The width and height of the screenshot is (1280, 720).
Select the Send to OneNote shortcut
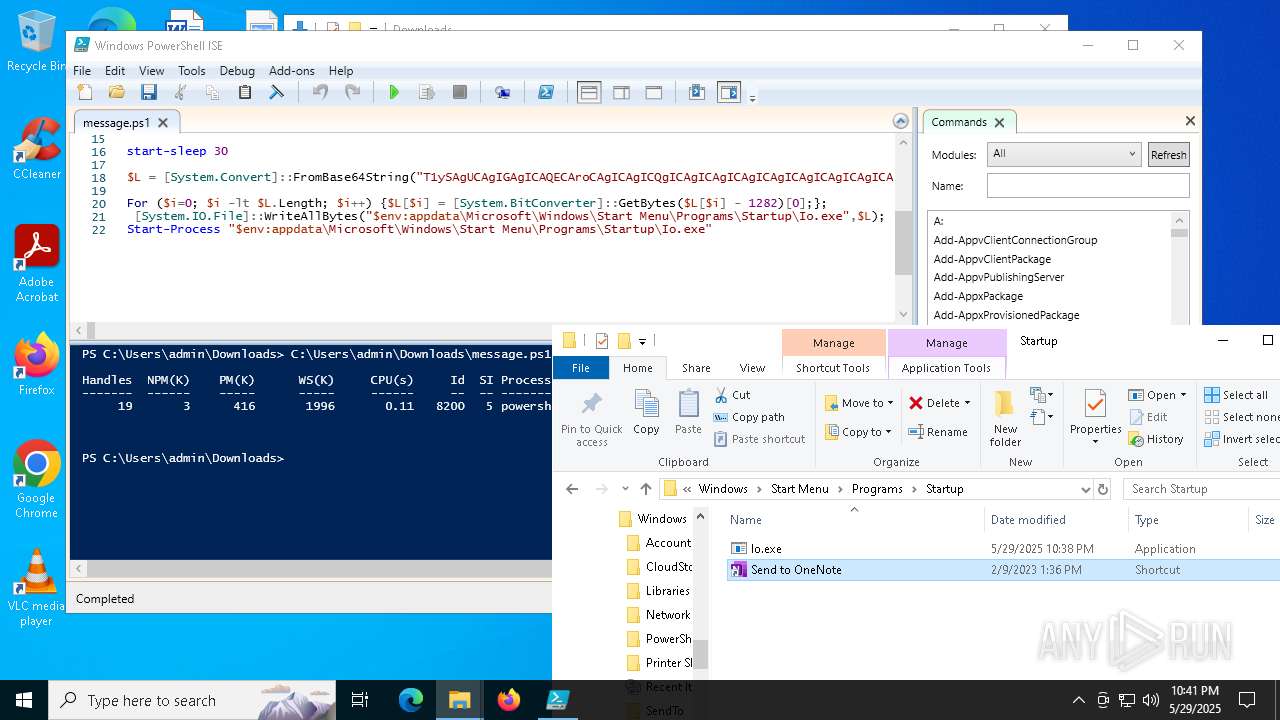(1002, 570)
